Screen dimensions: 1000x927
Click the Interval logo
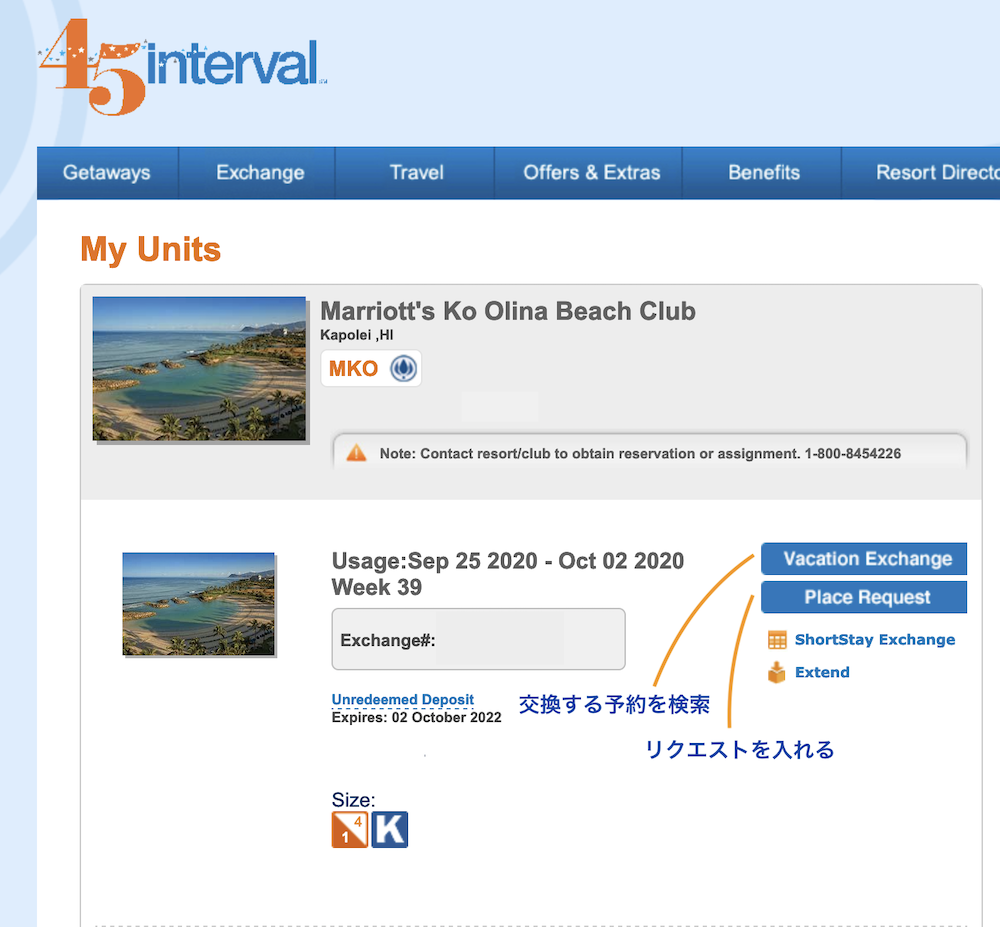180,68
